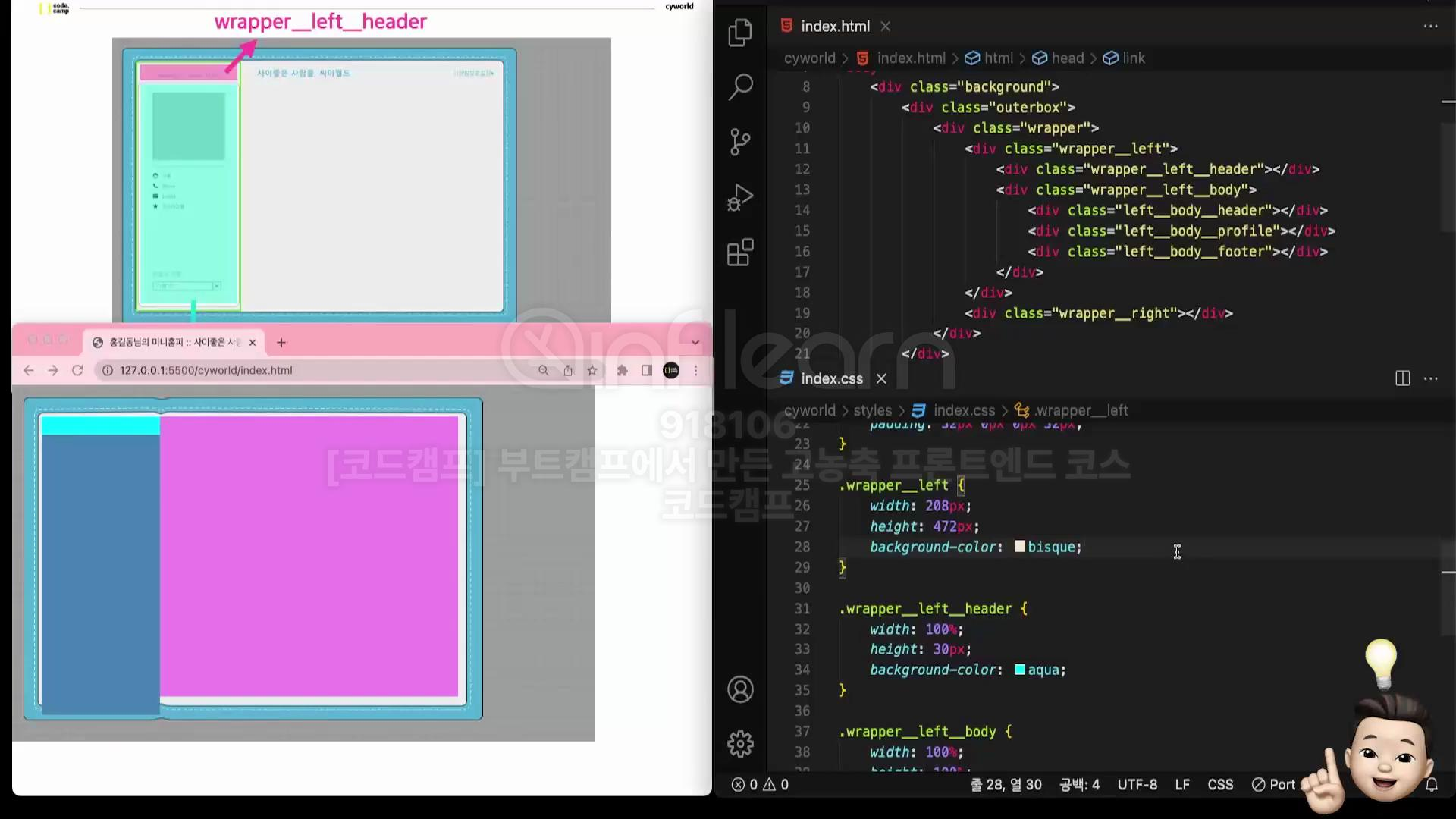Open the index.html editor more actions
Image resolution: width=1456 pixels, height=819 pixels.
point(1431,26)
